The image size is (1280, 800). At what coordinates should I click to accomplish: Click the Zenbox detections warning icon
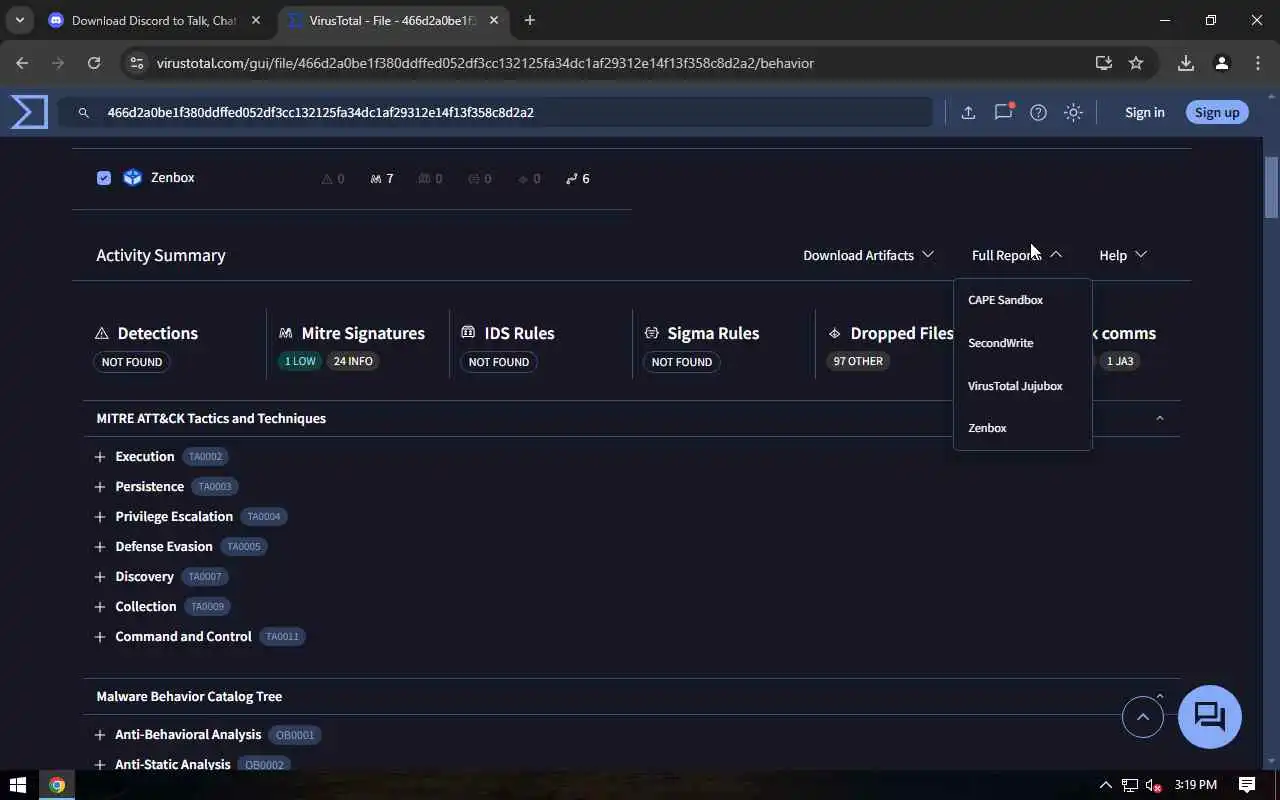coord(326,179)
